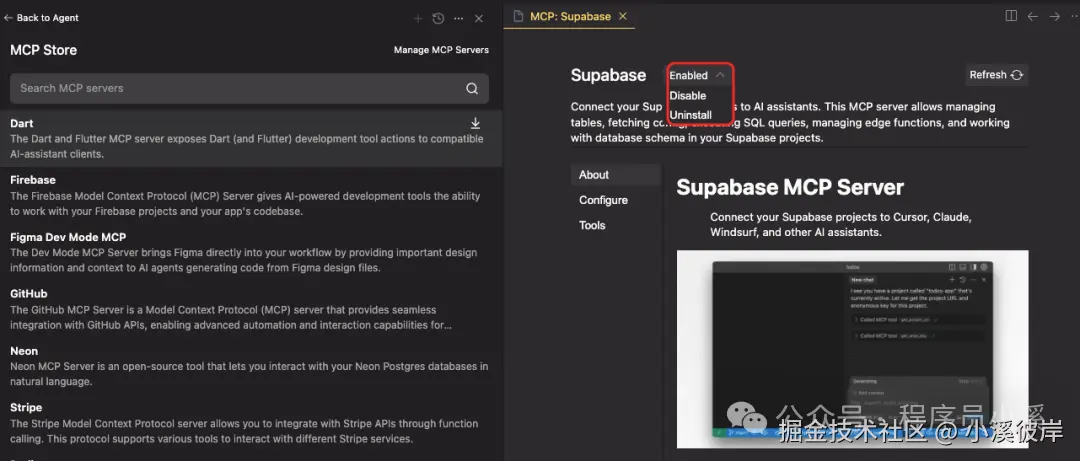Screen dimensions: 1080x461
Task: Open the Figma Dev Mode MCP entry
Action: 251,252
